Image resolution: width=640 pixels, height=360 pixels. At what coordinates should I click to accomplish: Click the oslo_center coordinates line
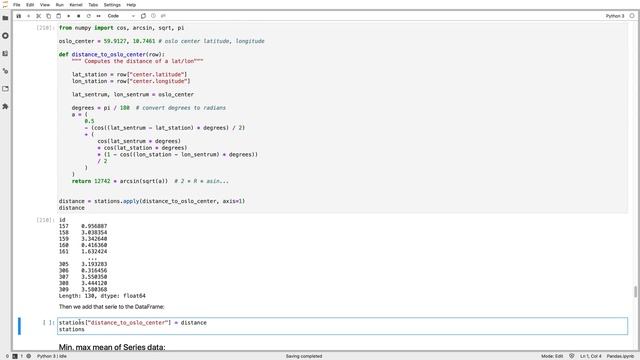pyautogui.click(x=162, y=41)
